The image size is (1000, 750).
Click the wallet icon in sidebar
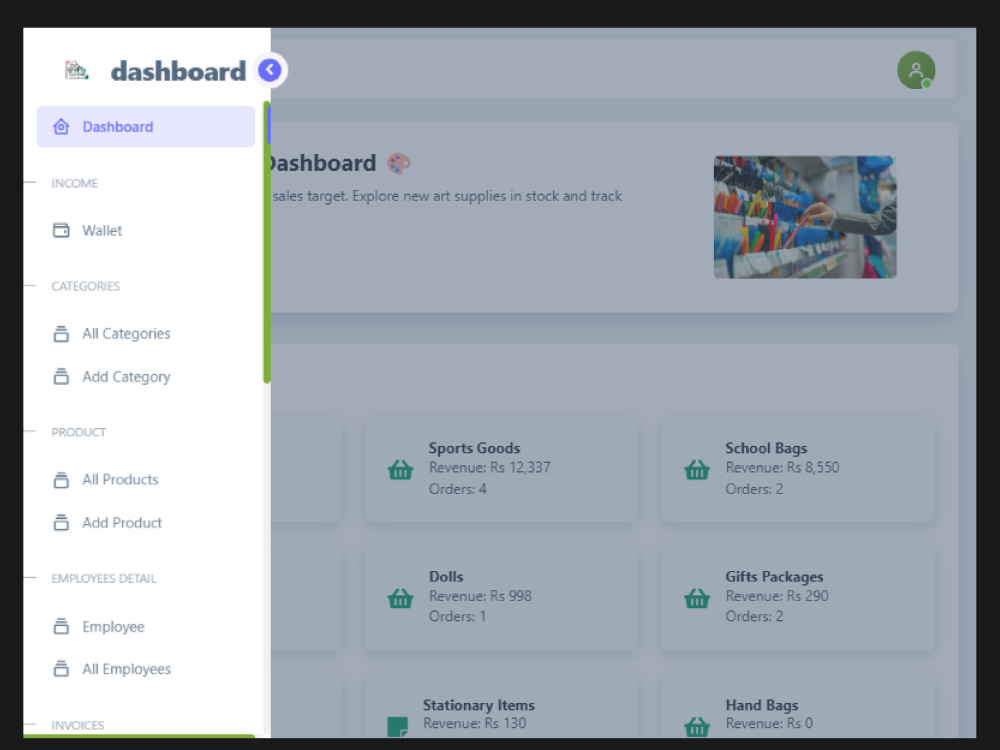[x=61, y=230]
